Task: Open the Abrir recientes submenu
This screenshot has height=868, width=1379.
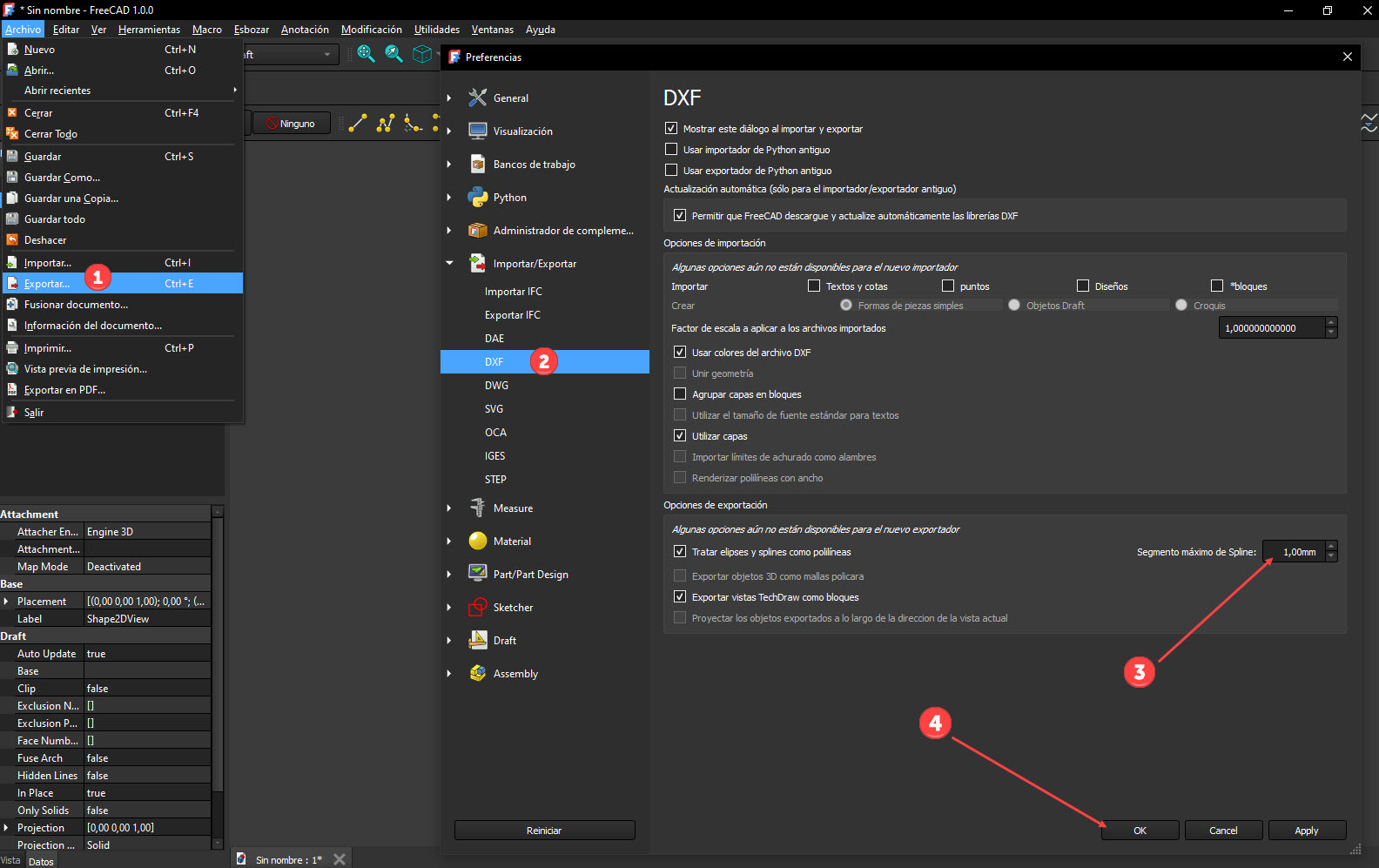Action: coord(123,91)
